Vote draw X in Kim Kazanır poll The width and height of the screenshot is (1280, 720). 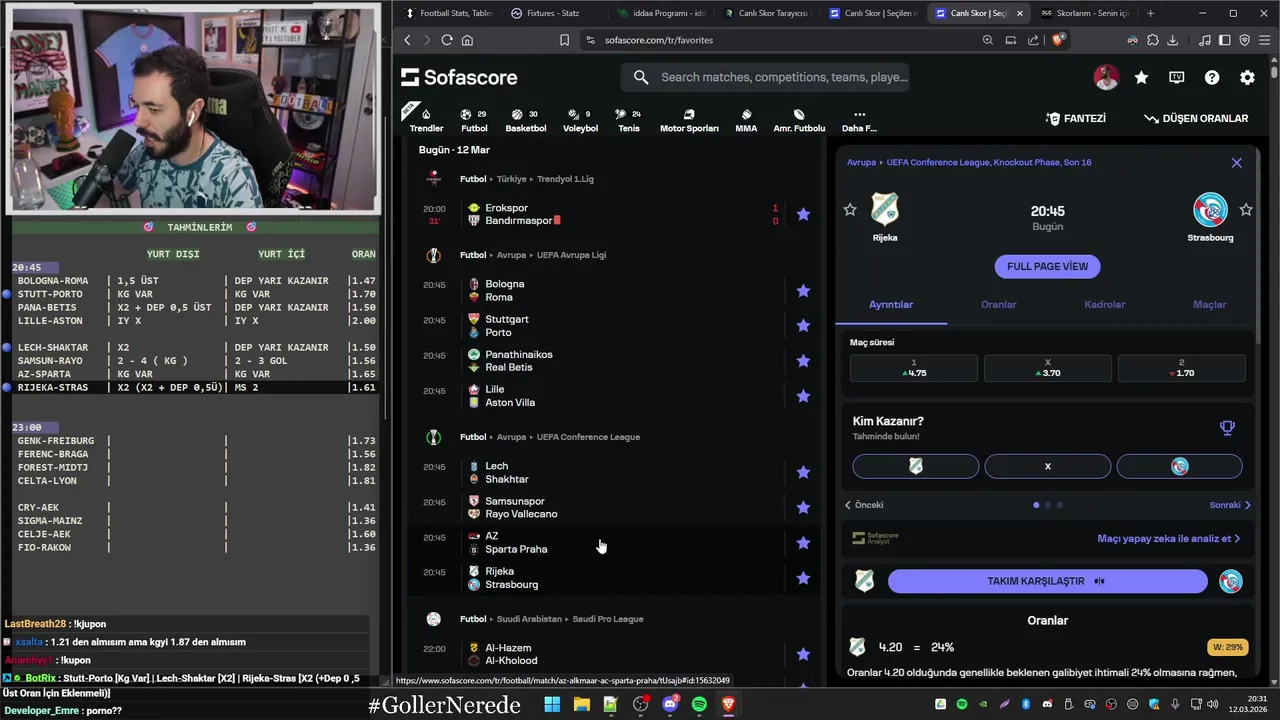(x=1048, y=466)
